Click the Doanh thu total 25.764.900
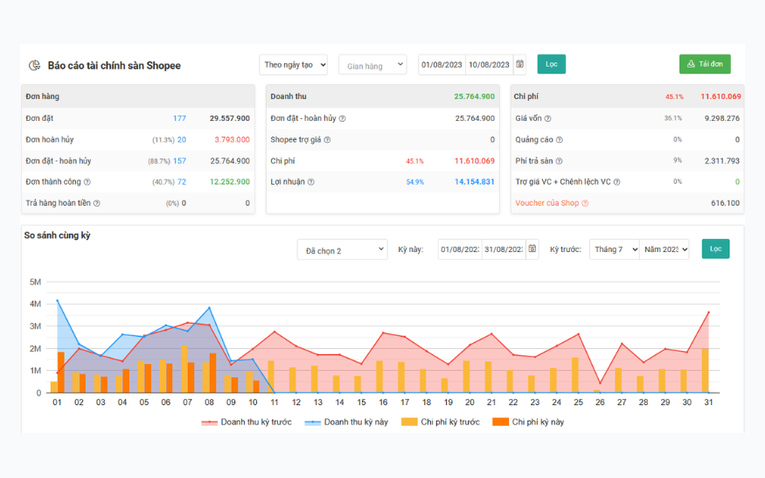The image size is (765, 478). [474, 97]
